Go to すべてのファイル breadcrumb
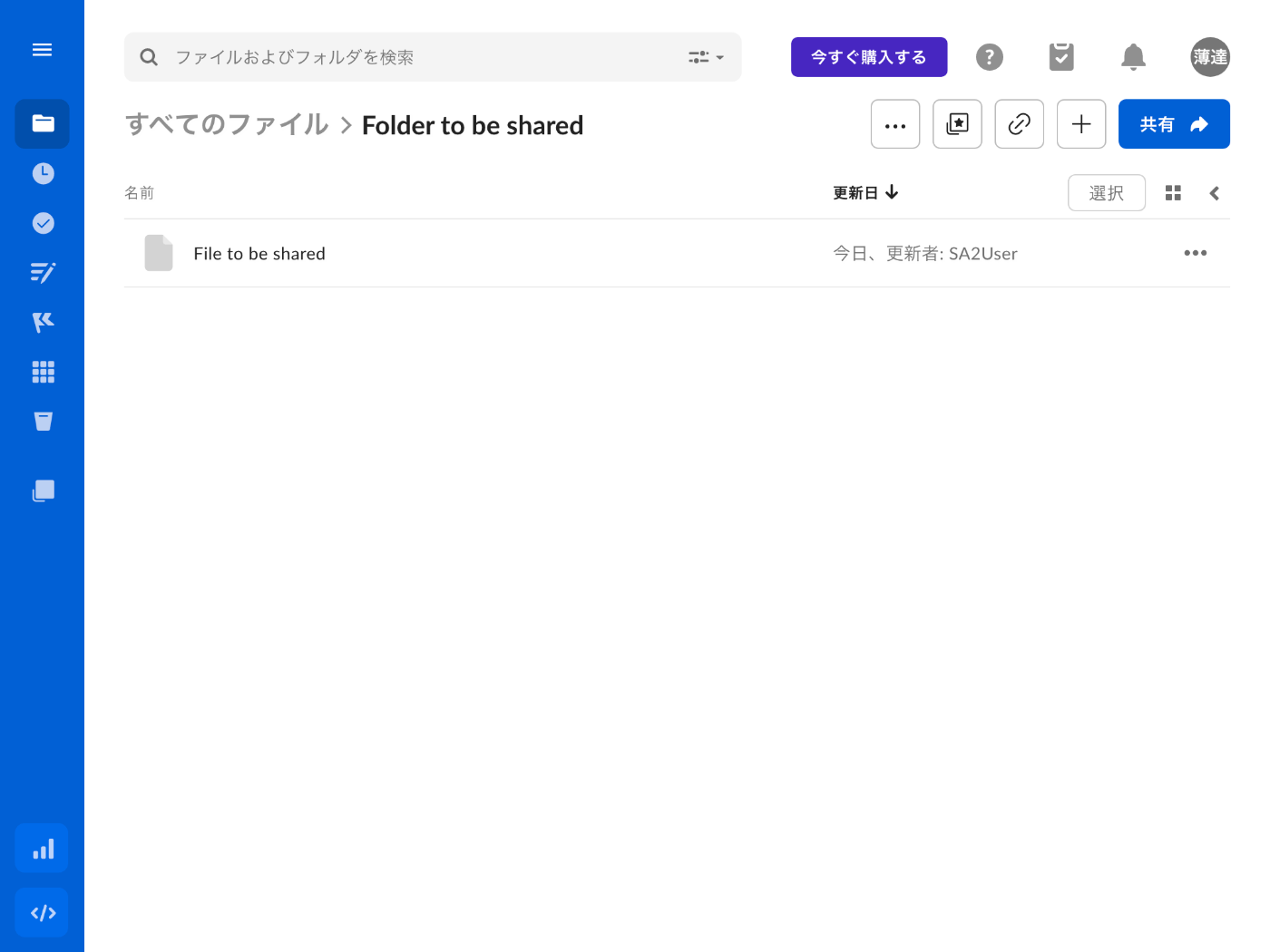Image resolution: width=1270 pixels, height=952 pixels. pos(227,124)
